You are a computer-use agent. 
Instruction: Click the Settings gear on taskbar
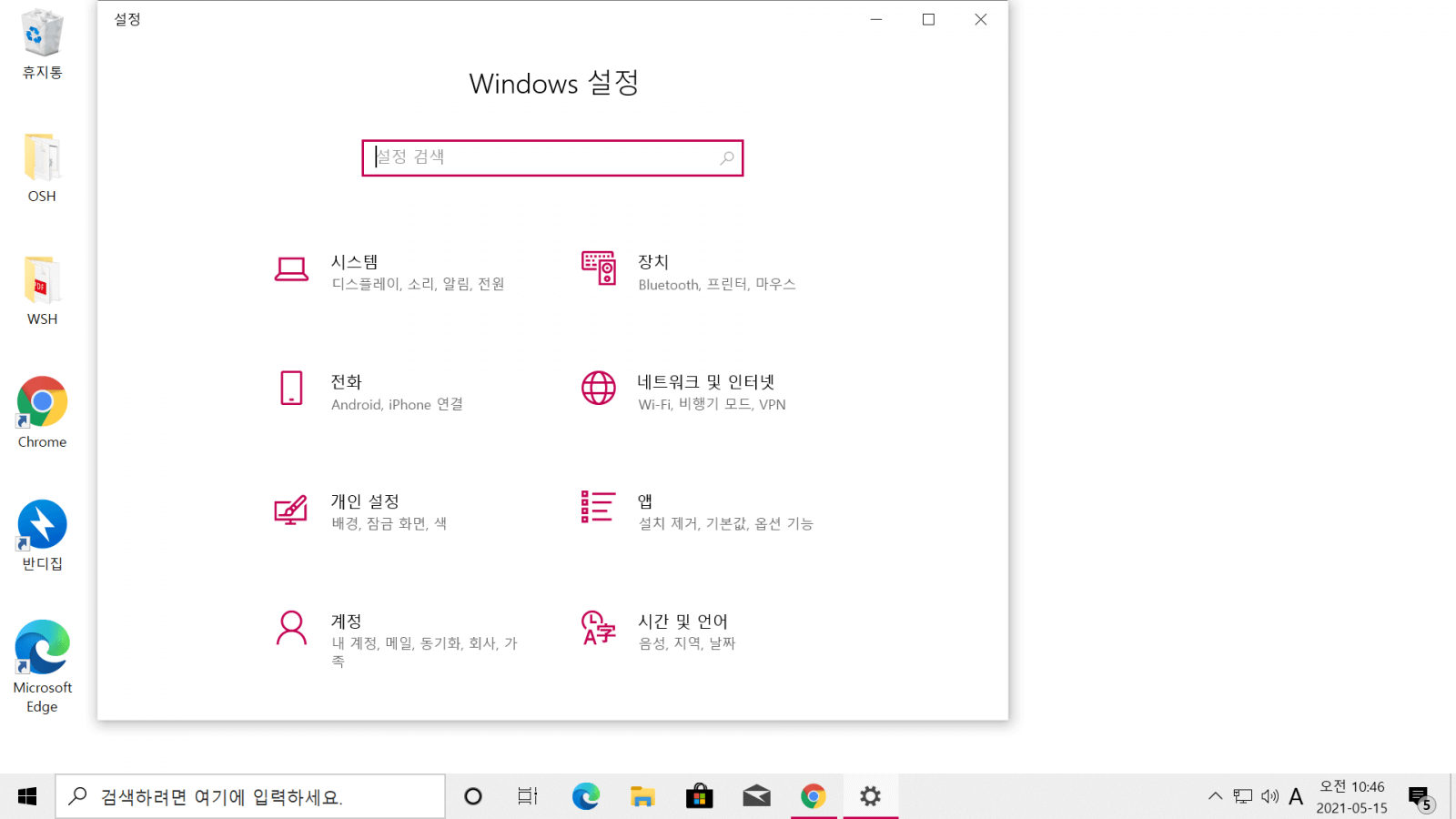871,796
